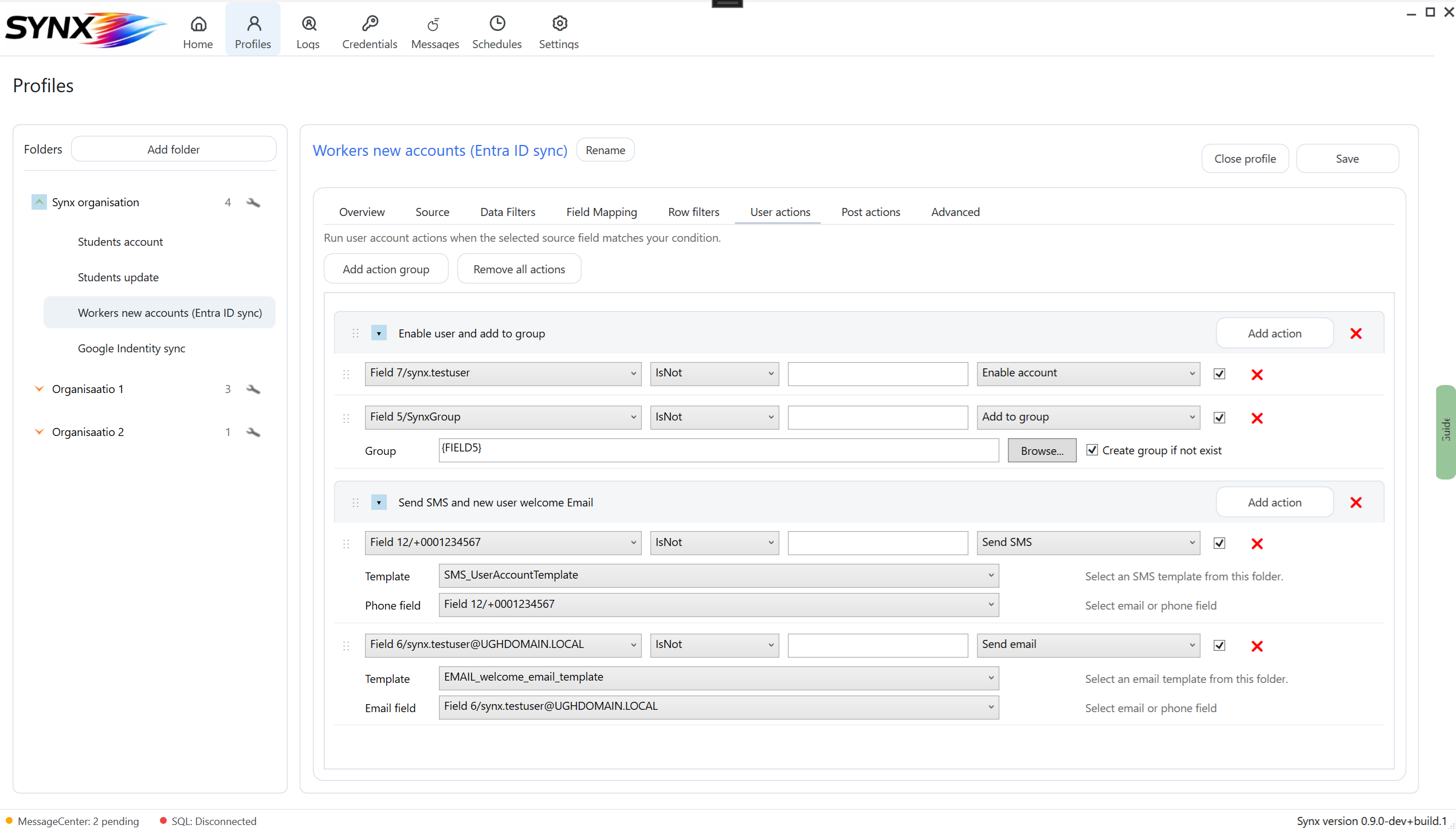Expand the Organisaatio 2 folder
The width and height of the screenshot is (1456, 829).
point(39,432)
